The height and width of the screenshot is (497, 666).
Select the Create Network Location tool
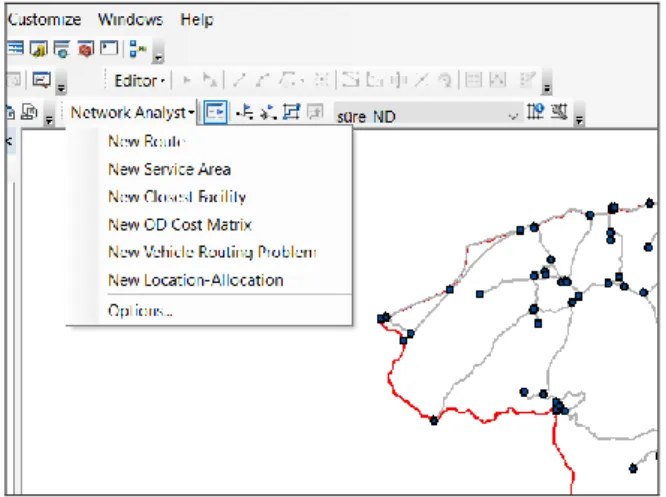coord(245,112)
